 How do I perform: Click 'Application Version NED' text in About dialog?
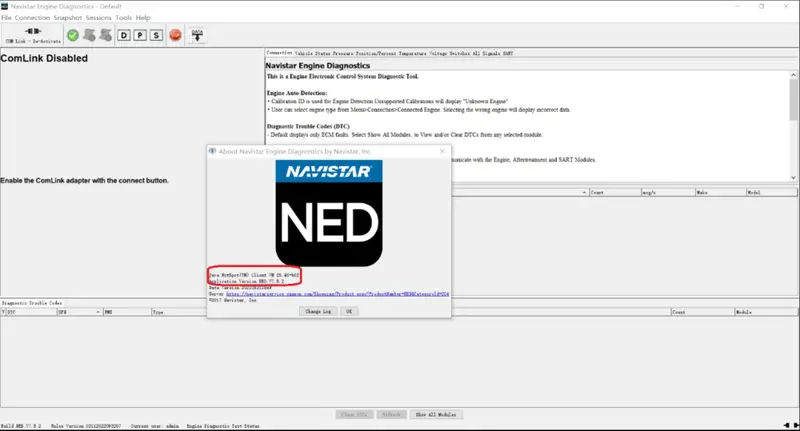click(x=247, y=281)
